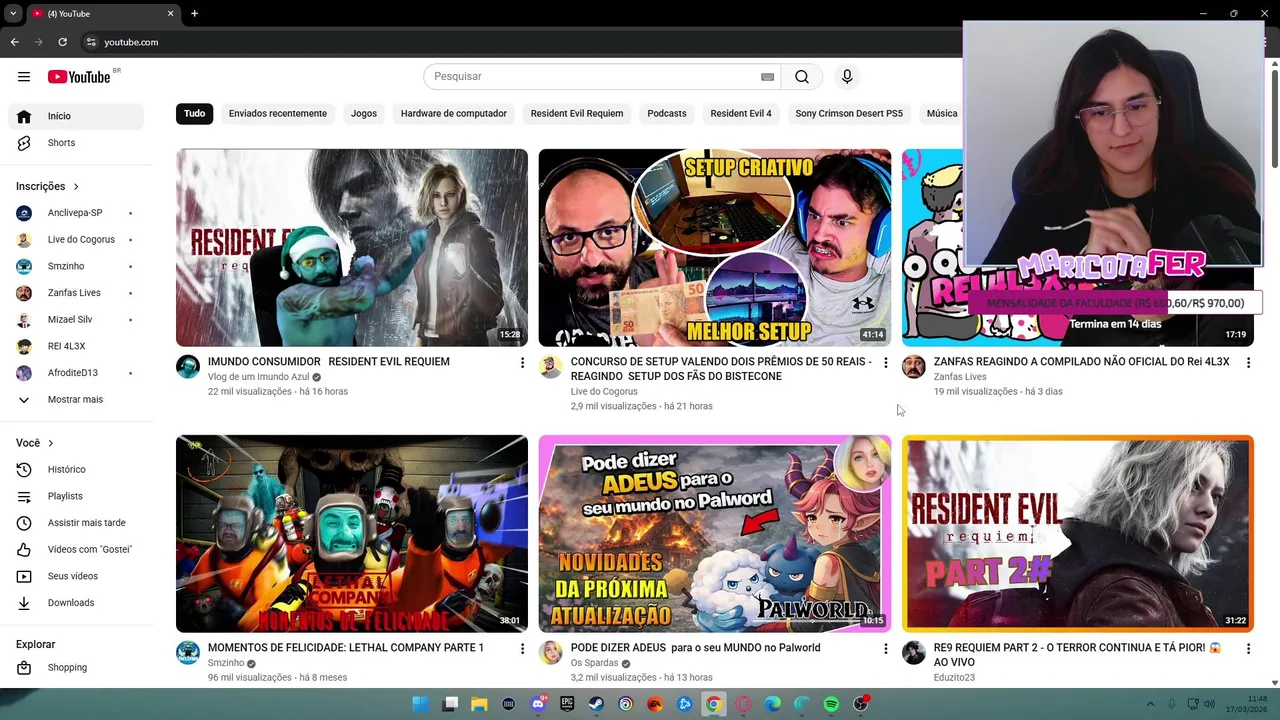Open Steam from the taskbar

pyautogui.click(x=596, y=705)
